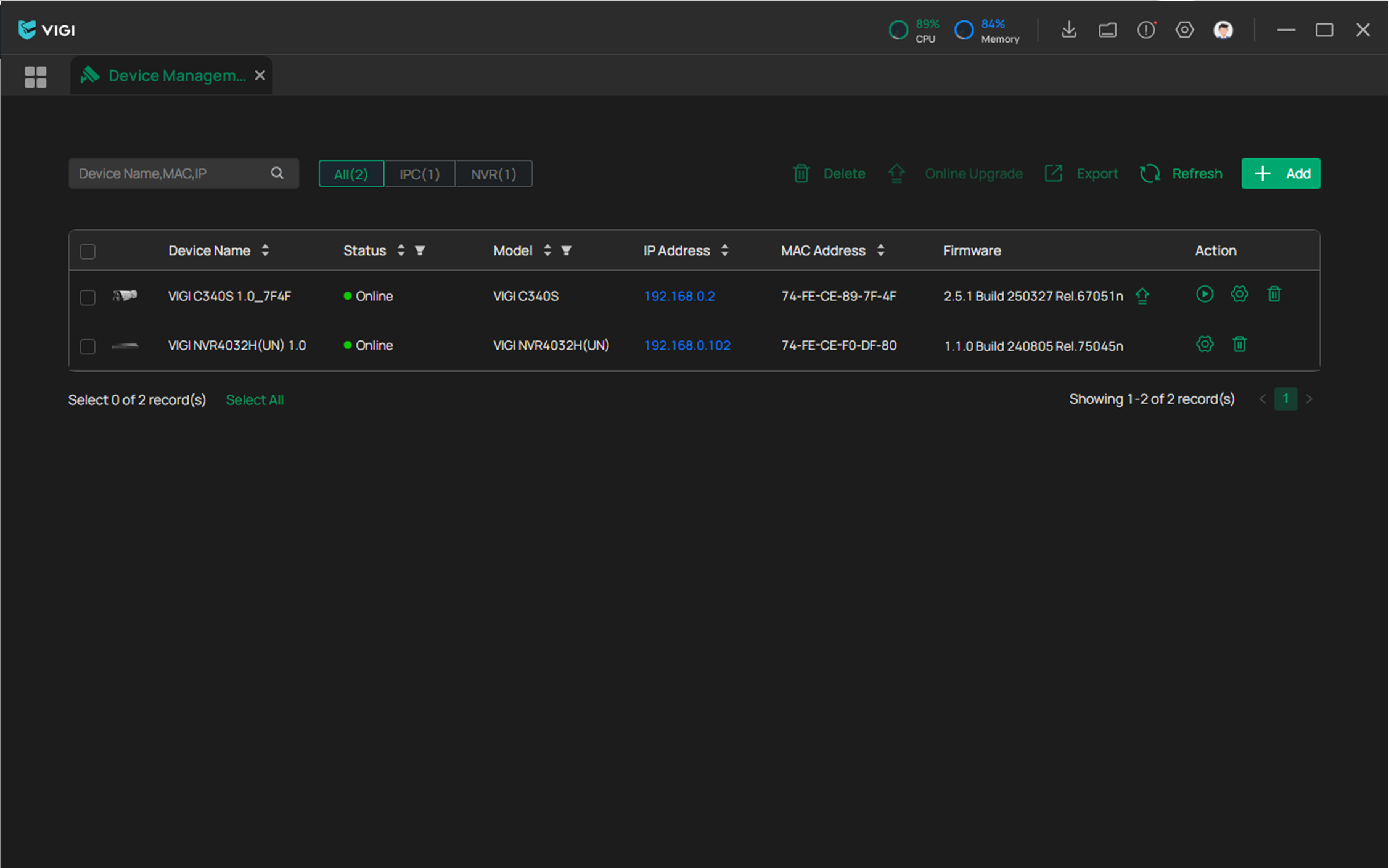Click Online status of VIGI C340S
1389x868 pixels.
tap(368, 296)
